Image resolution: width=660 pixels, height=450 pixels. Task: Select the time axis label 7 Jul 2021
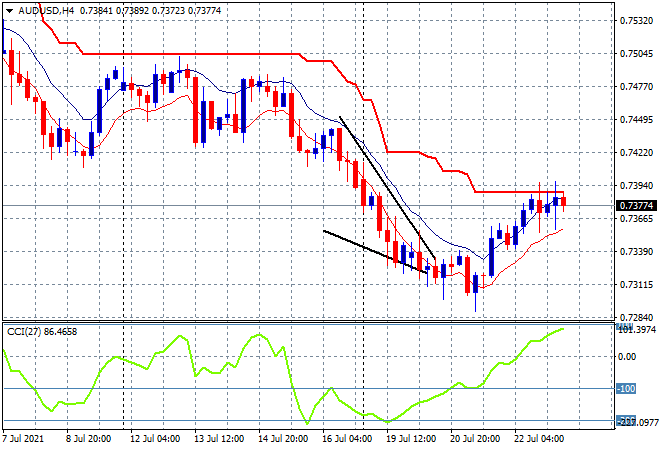(x=23, y=439)
